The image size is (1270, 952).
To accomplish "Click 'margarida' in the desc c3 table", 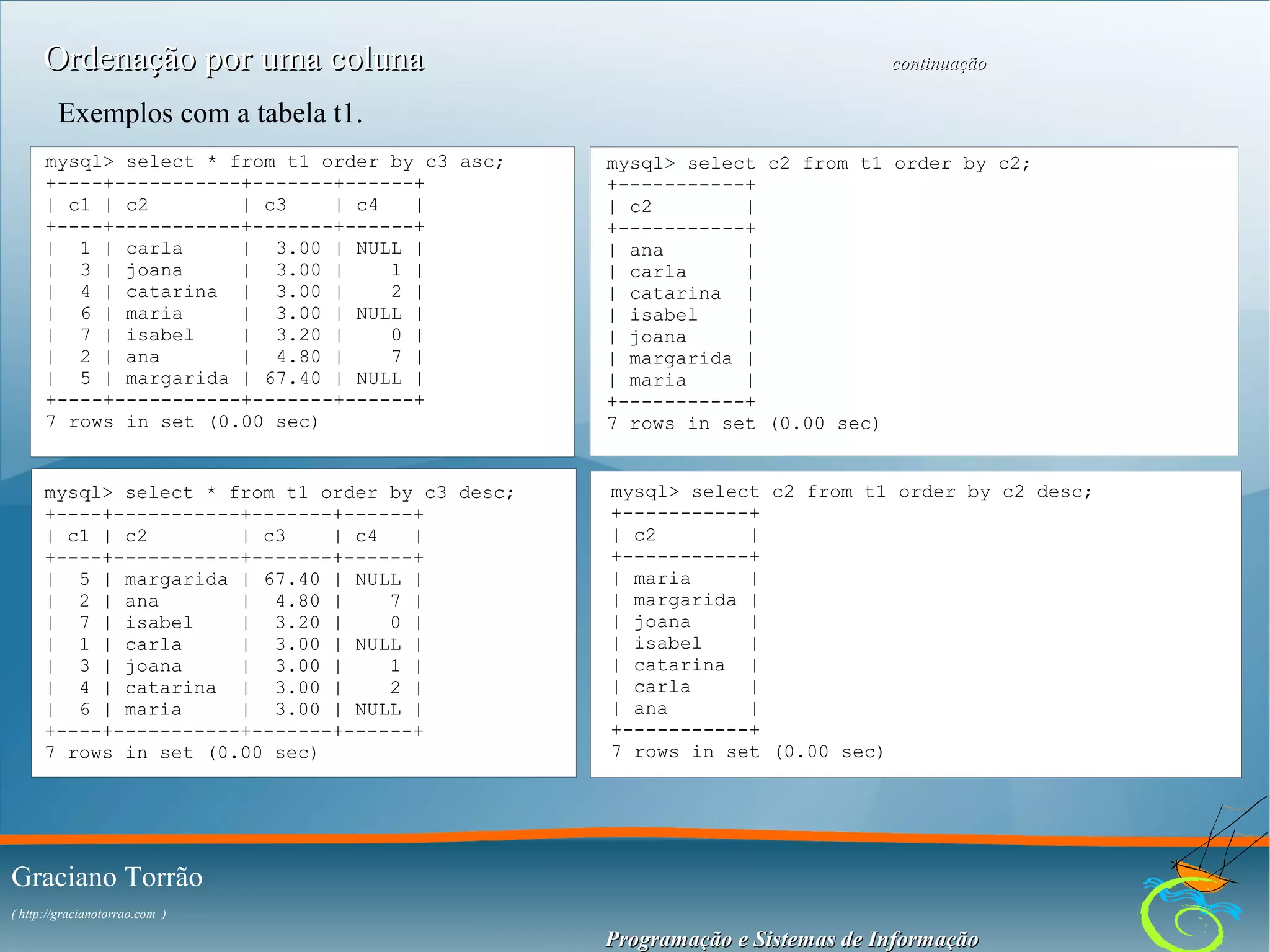I will [176, 580].
